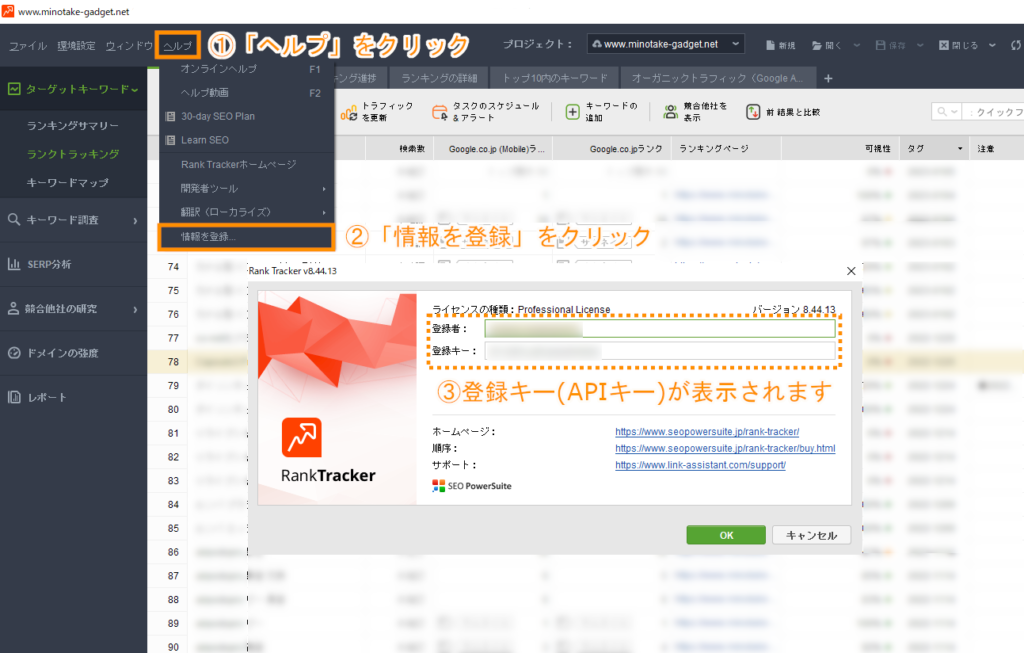Open ドメインの強度 sidebar section
This screenshot has height=653, width=1024.
coord(73,353)
